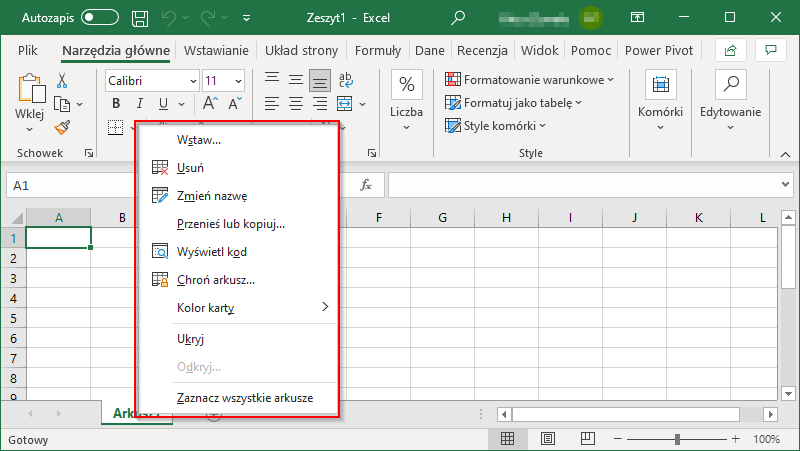
Task: Open the search magnifier in title bar
Action: tap(458, 18)
